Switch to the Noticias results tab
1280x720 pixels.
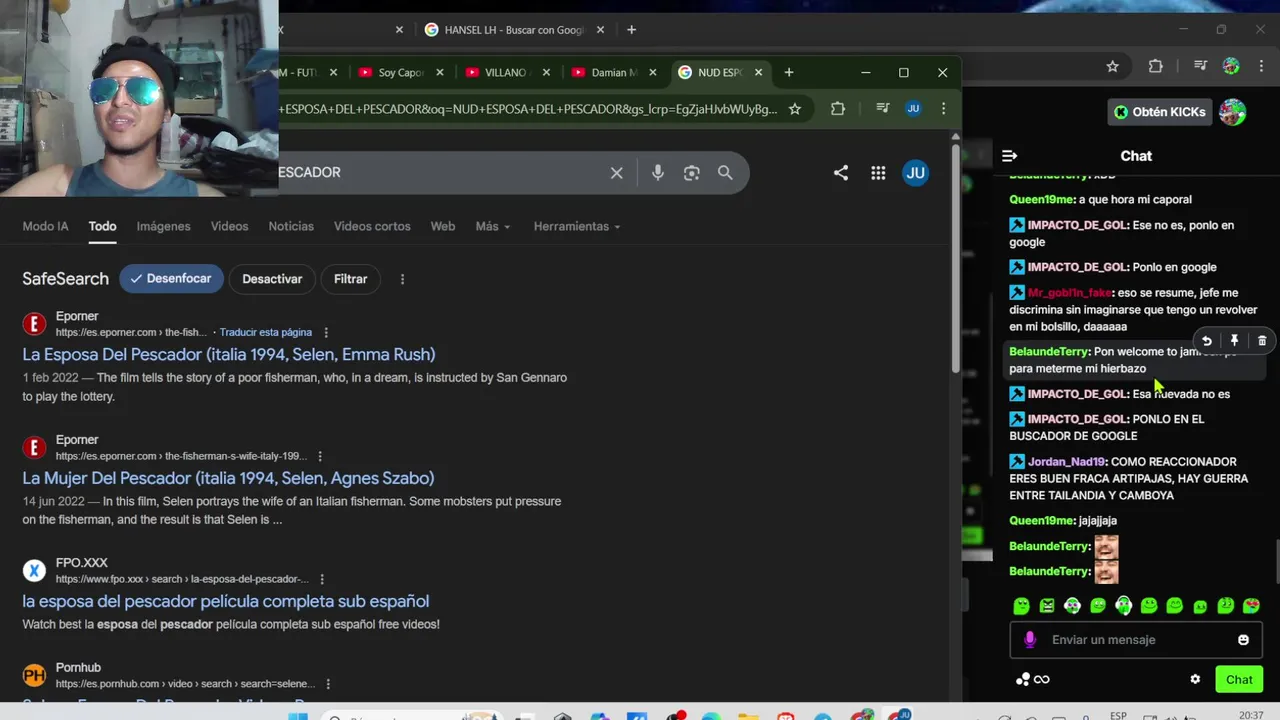click(x=291, y=226)
